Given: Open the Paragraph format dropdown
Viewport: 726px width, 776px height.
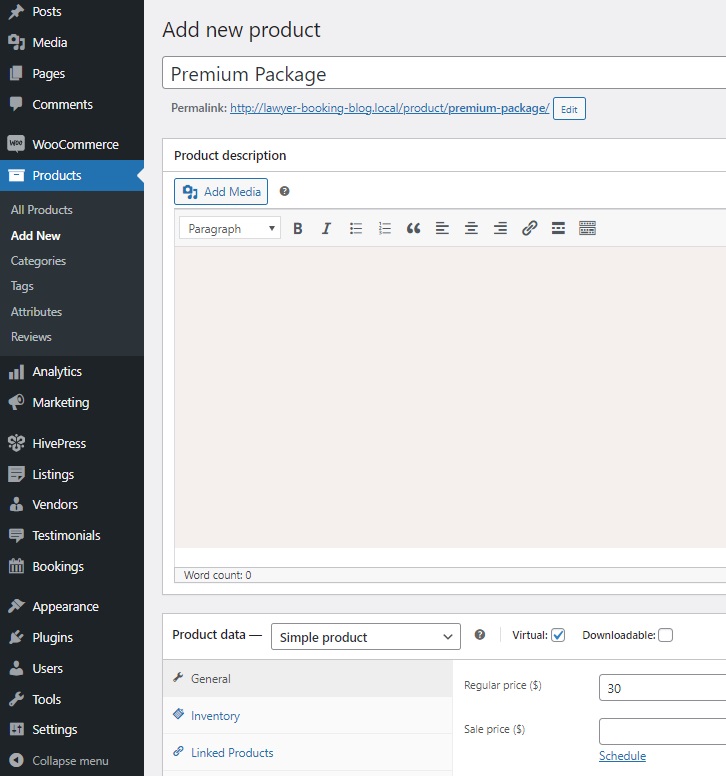Looking at the screenshot, I should pos(230,229).
